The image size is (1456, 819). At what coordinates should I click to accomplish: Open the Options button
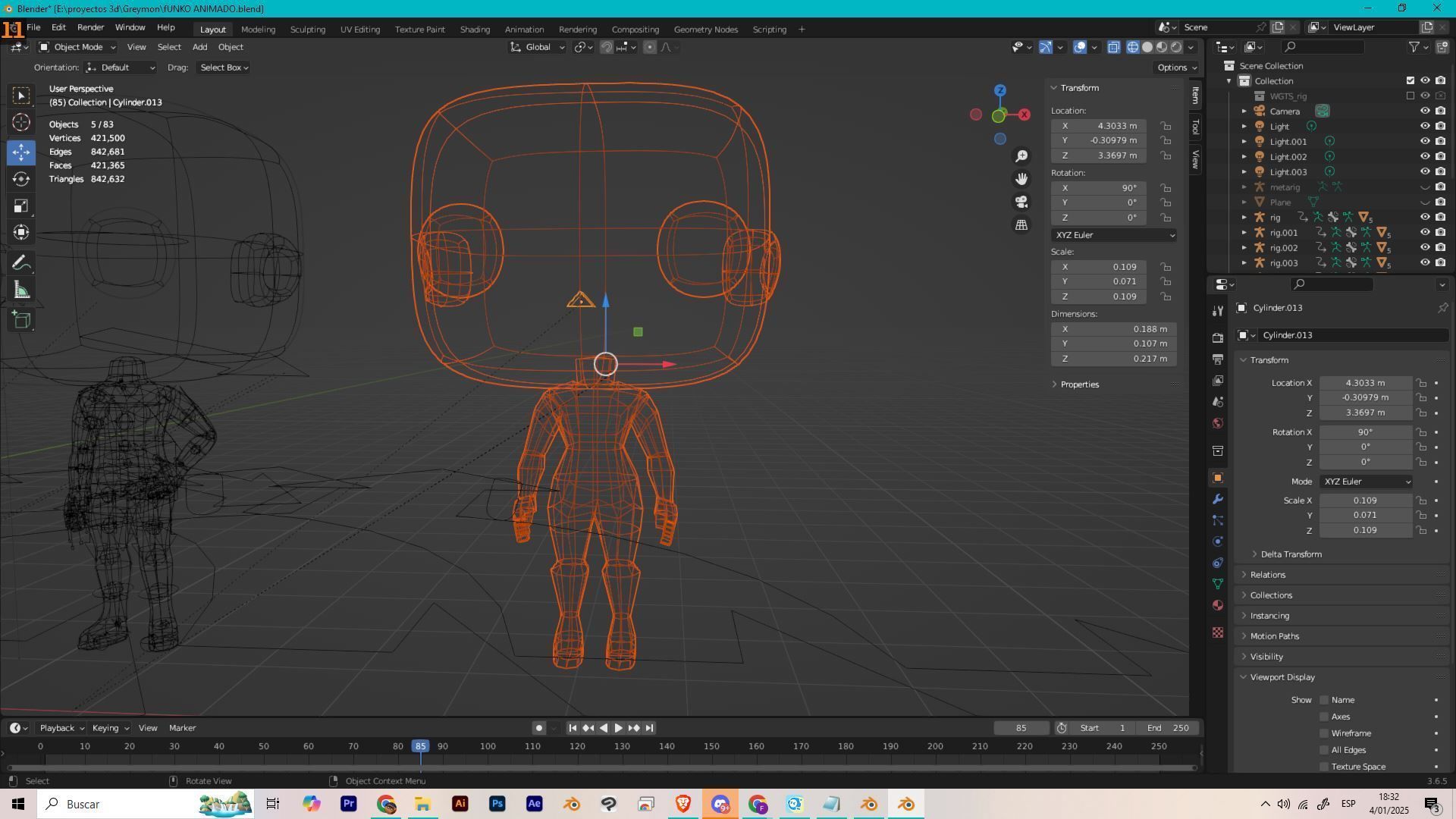pos(1177,67)
